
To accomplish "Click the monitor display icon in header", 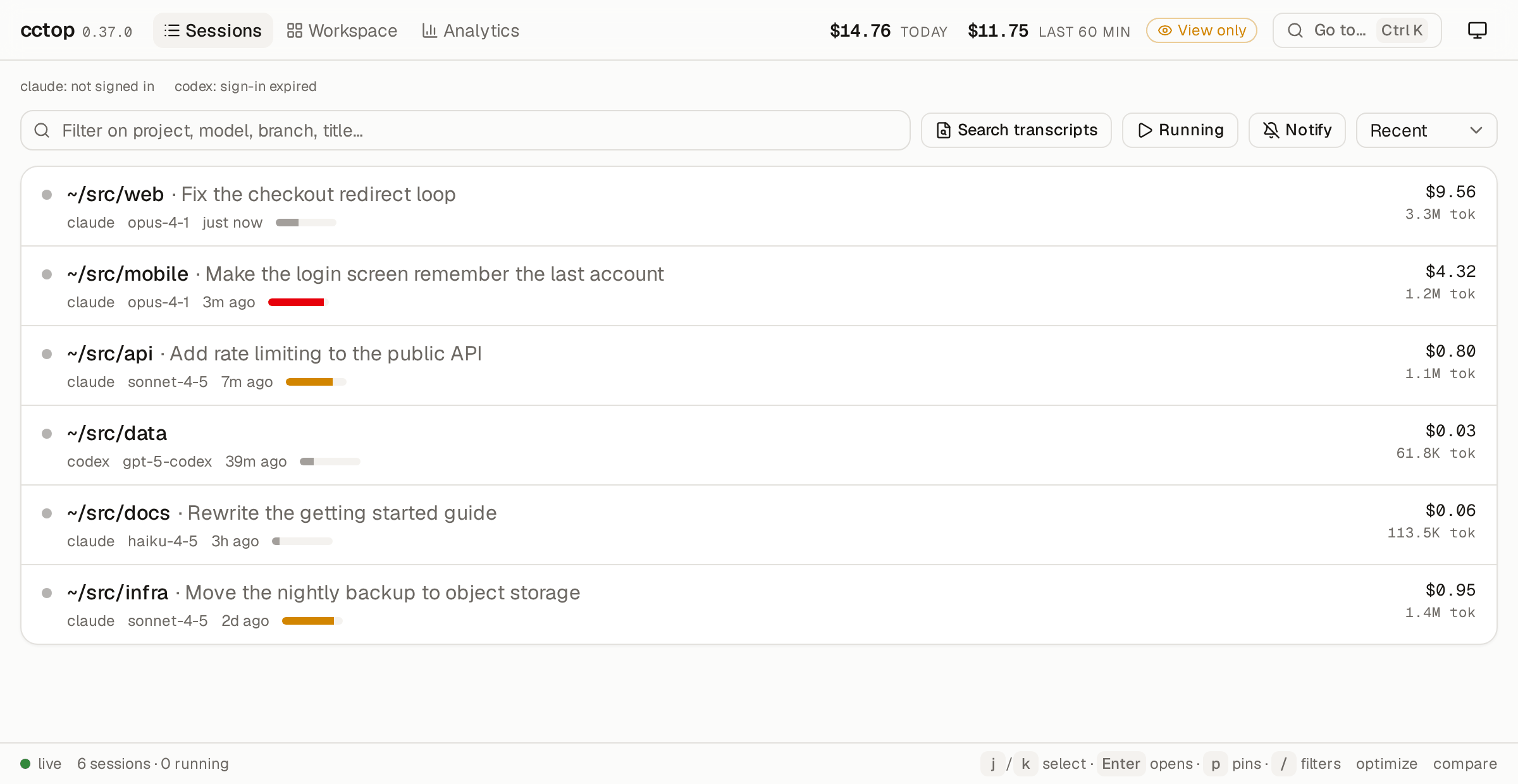I will pyautogui.click(x=1477, y=30).
